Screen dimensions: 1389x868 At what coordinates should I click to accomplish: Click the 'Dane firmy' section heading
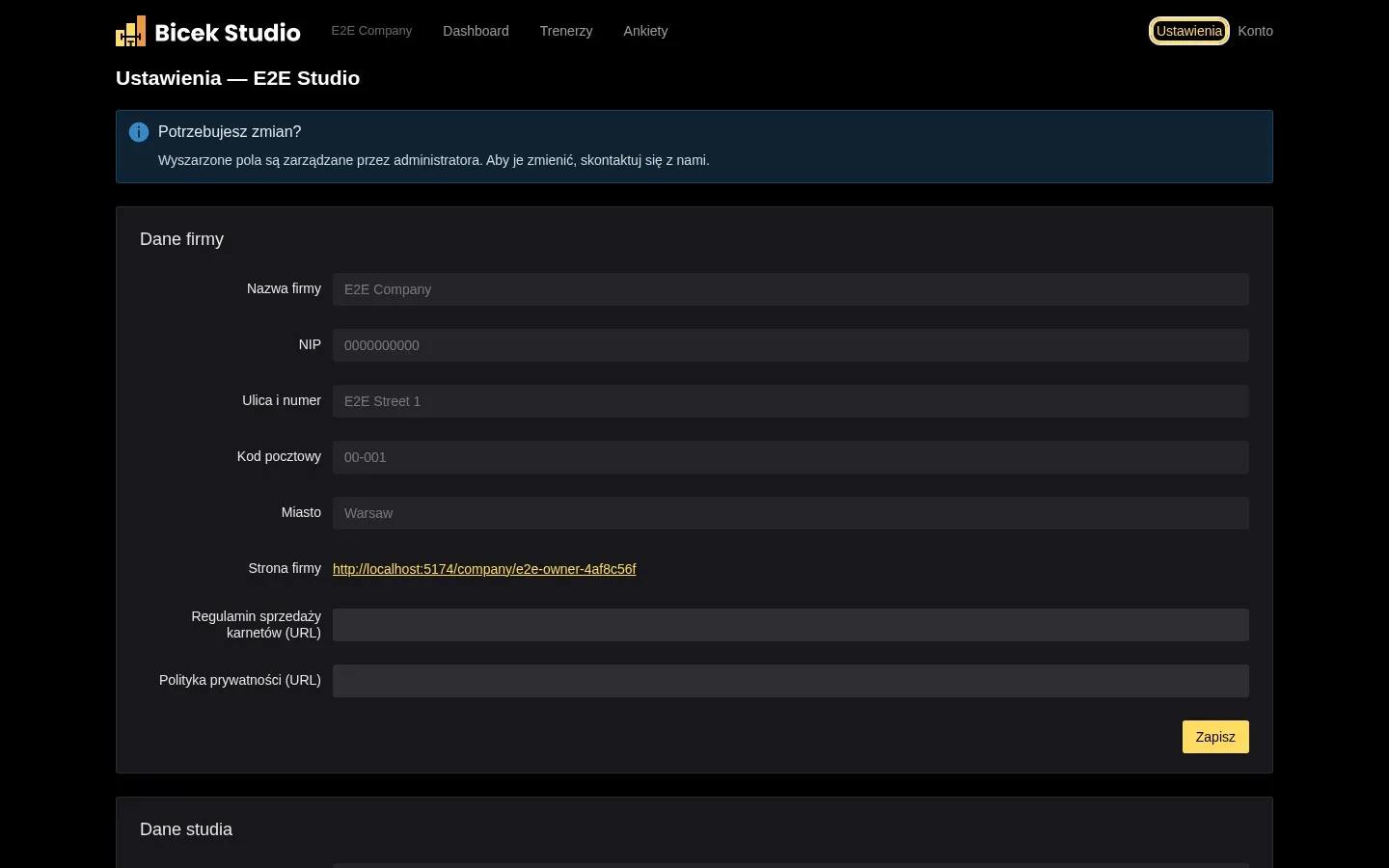click(181, 239)
